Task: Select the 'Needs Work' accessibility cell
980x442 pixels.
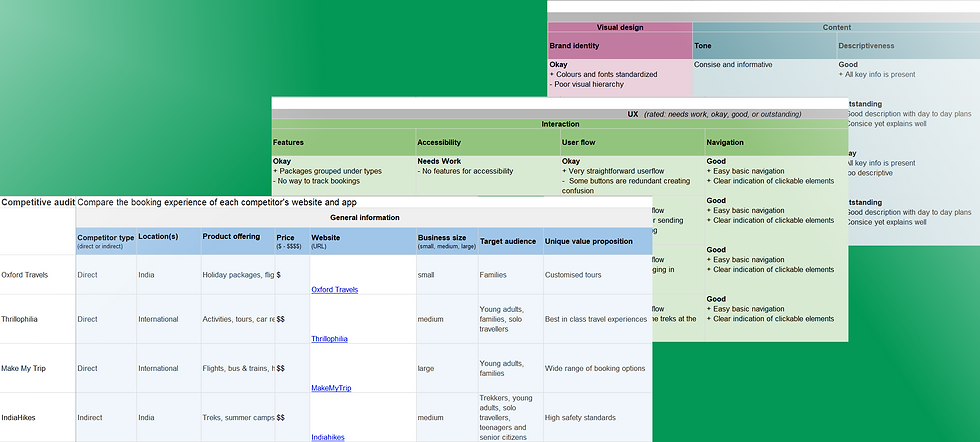Action: (x=488, y=176)
